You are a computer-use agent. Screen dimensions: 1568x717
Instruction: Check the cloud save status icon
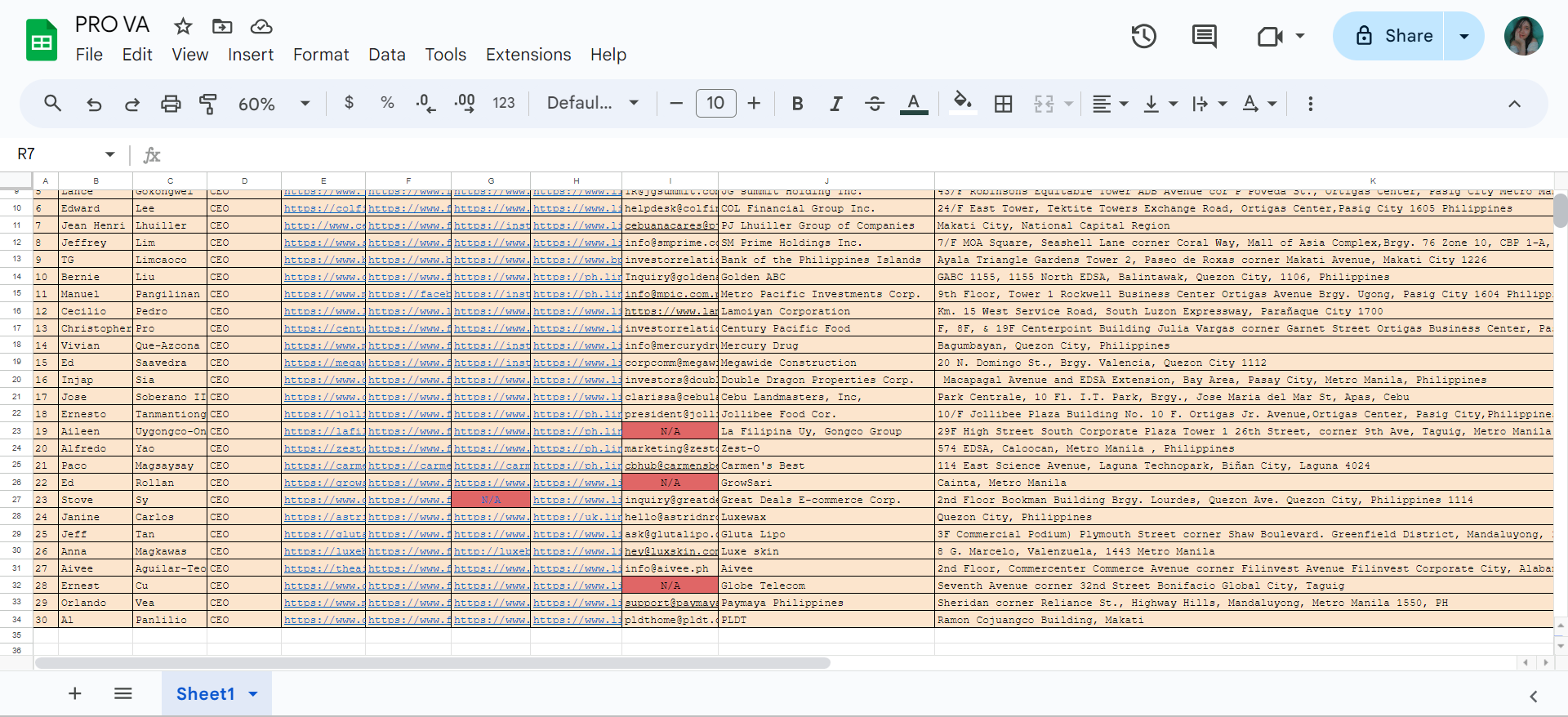[x=261, y=26]
